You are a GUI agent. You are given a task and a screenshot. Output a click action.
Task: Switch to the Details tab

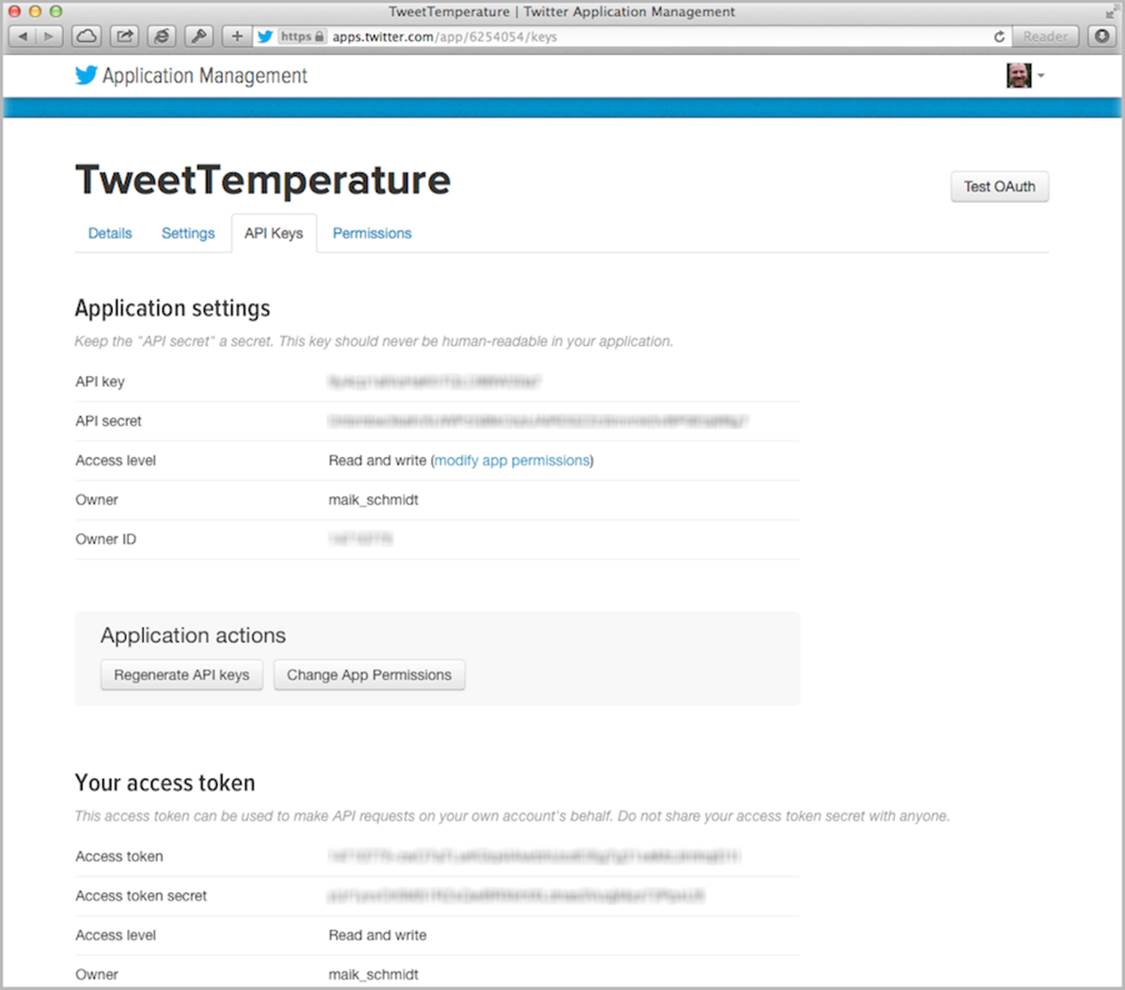110,233
